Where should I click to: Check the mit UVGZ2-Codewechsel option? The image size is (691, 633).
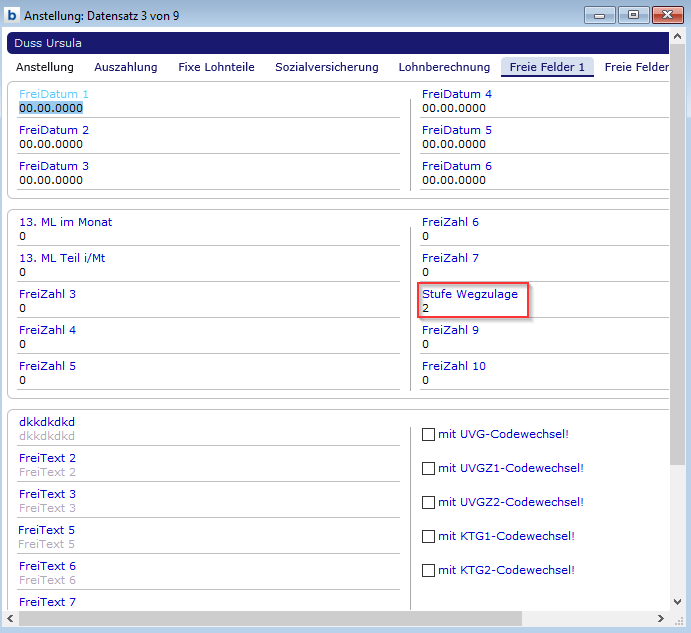click(x=429, y=502)
